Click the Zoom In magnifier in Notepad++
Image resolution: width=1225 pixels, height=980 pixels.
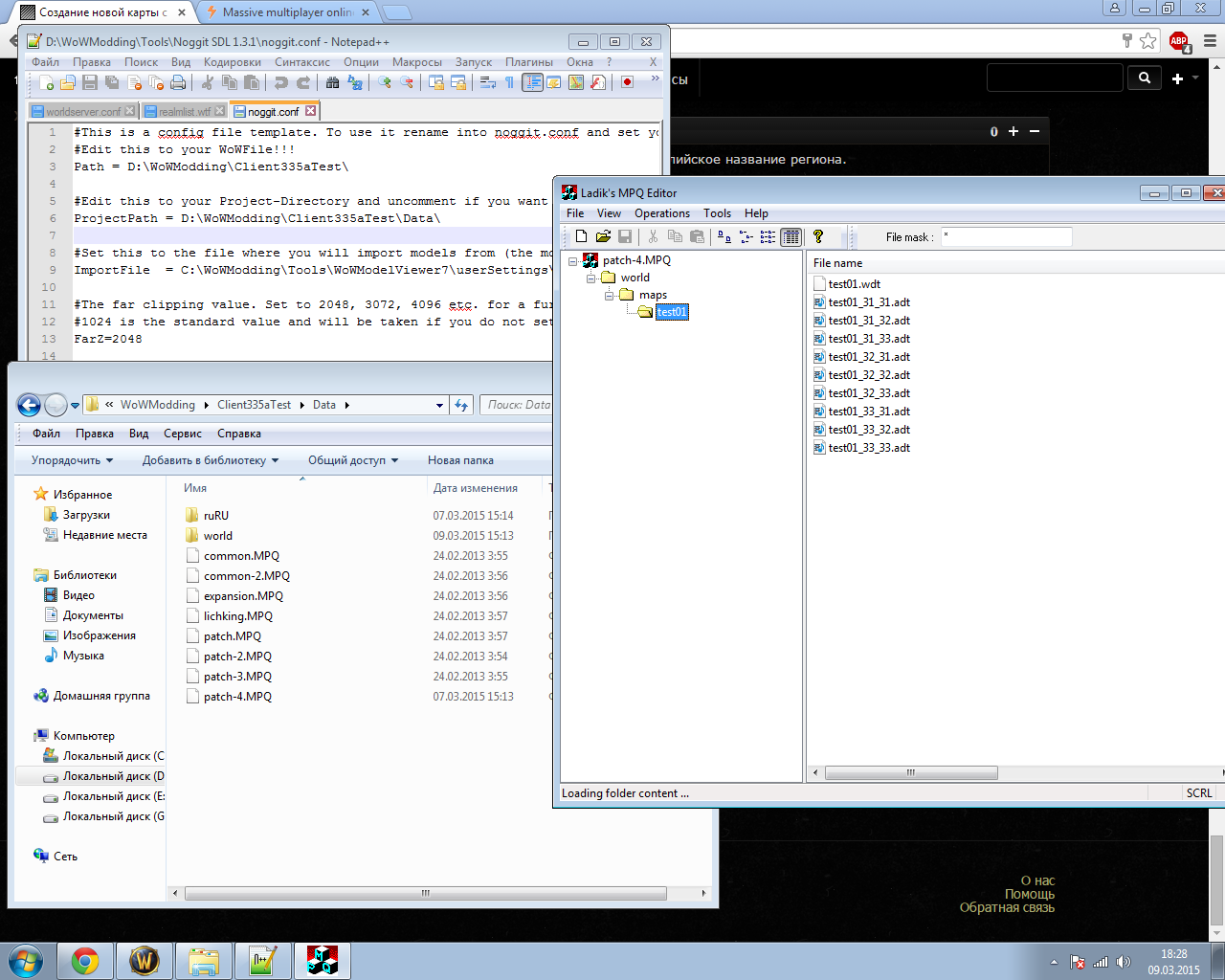coord(384,83)
